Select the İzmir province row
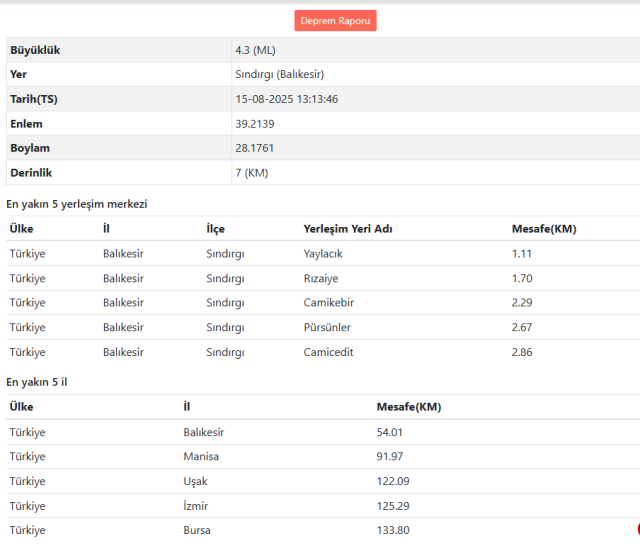Screen dimensions: 640x550 (323, 506)
